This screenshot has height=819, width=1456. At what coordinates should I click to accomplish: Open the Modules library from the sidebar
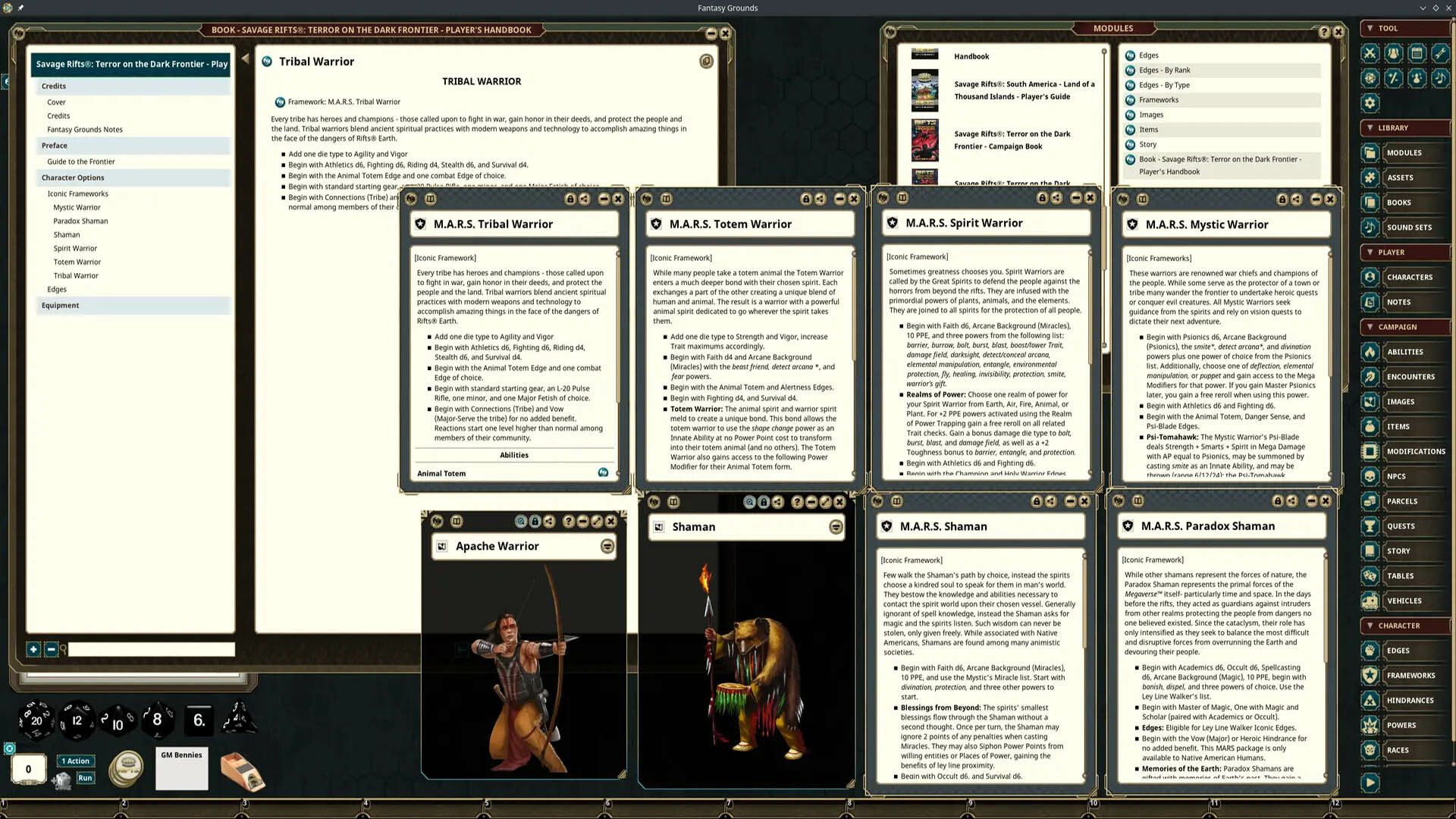[1404, 152]
